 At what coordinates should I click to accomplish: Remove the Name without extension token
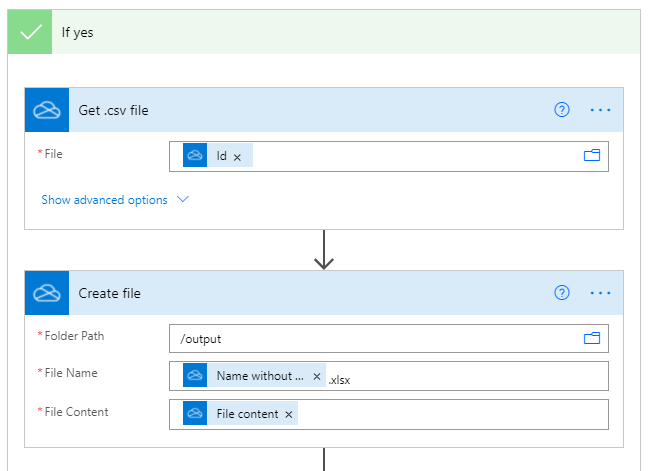(317, 377)
